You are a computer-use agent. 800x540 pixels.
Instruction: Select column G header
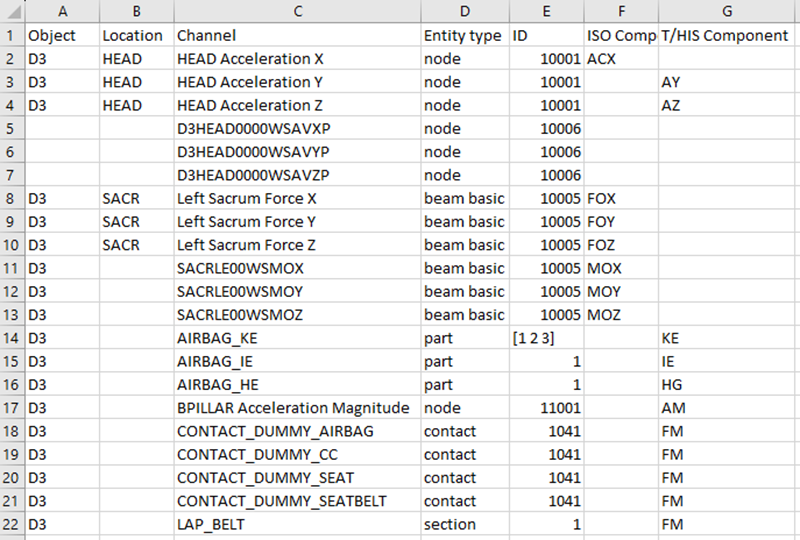[x=727, y=11]
